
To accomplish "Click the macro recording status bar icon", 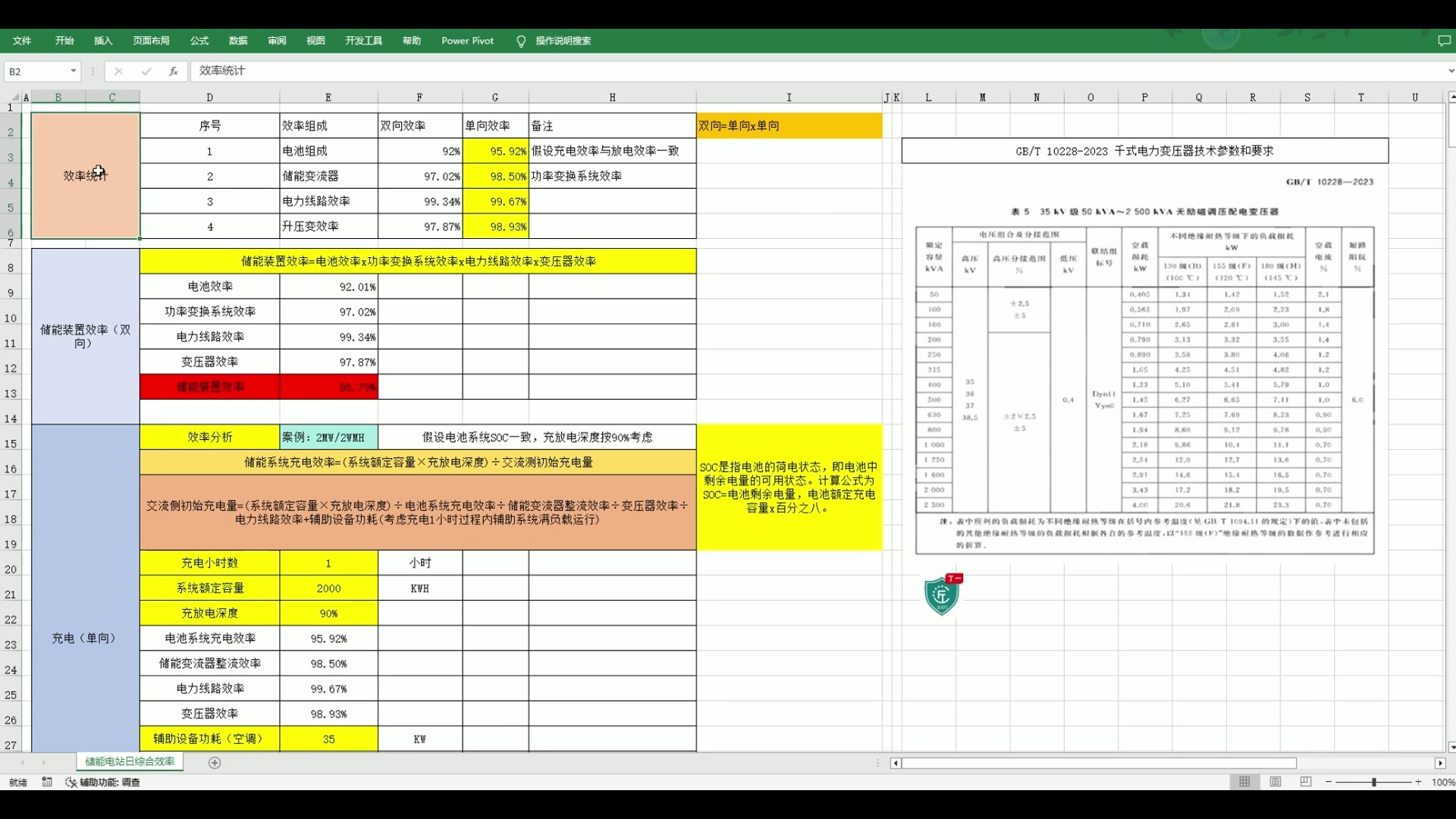I will coord(47,782).
